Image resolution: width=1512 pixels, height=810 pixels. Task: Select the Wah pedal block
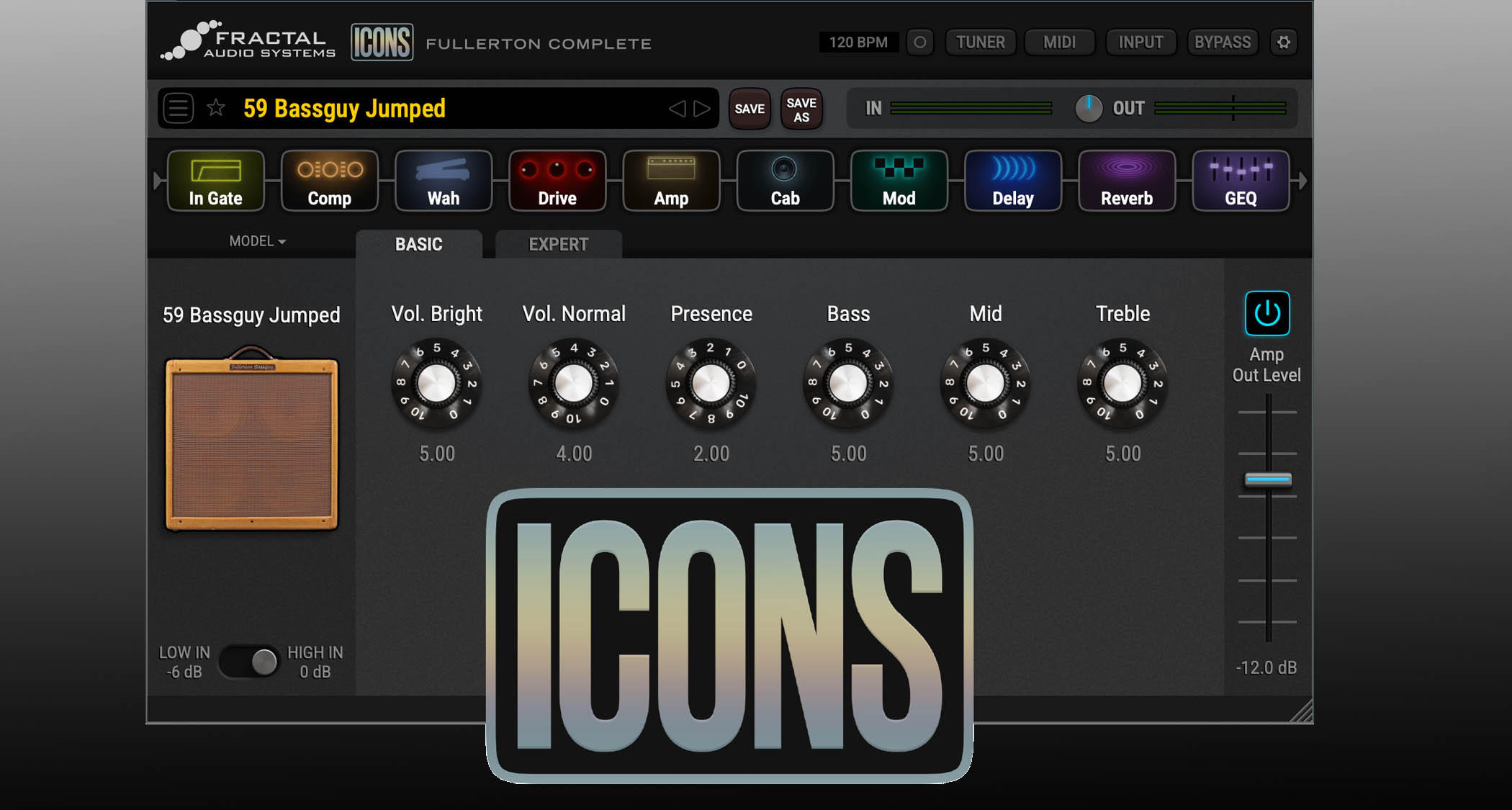pos(444,180)
